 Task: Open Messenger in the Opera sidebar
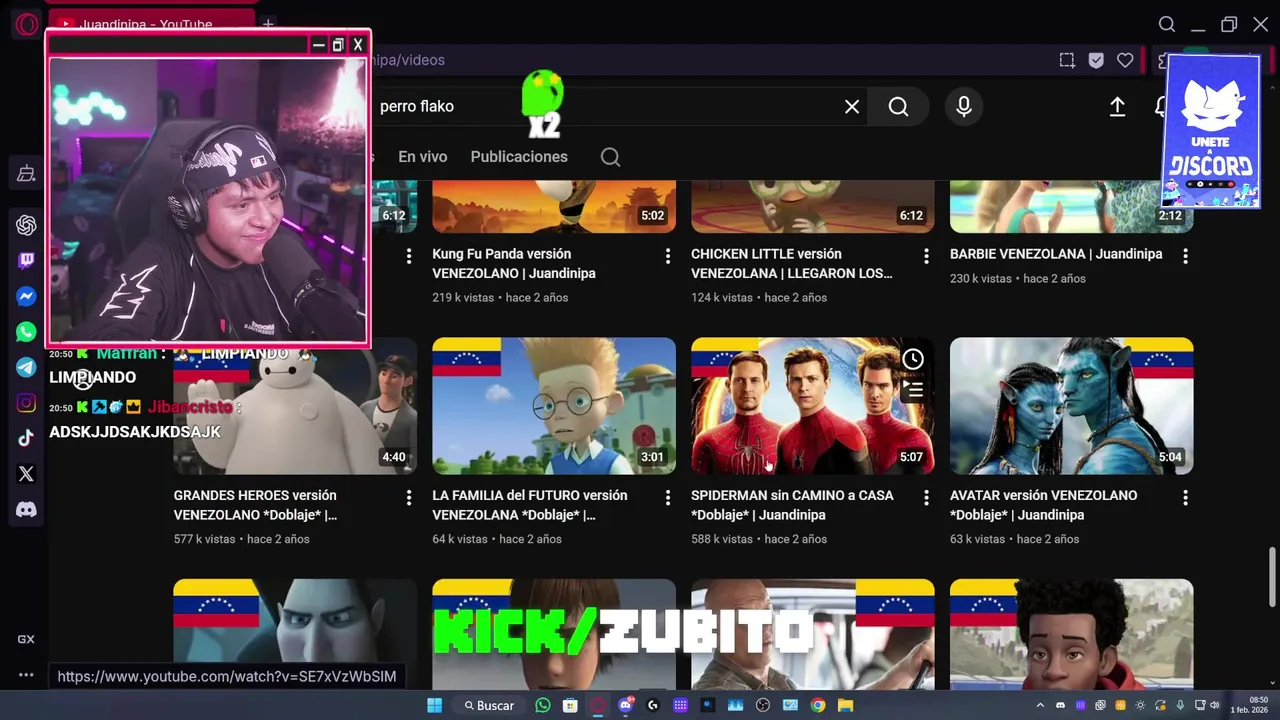coord(26,296)
